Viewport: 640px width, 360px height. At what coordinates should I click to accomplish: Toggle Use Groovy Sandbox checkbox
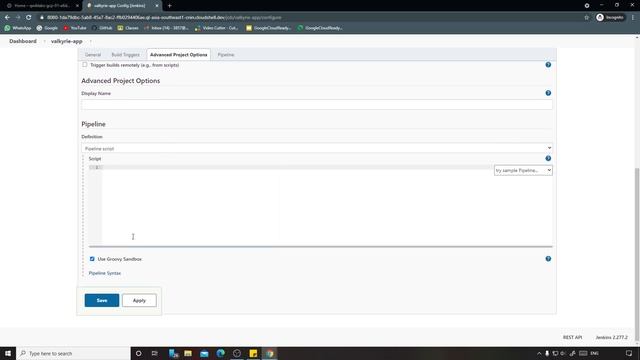click(92, 259)
